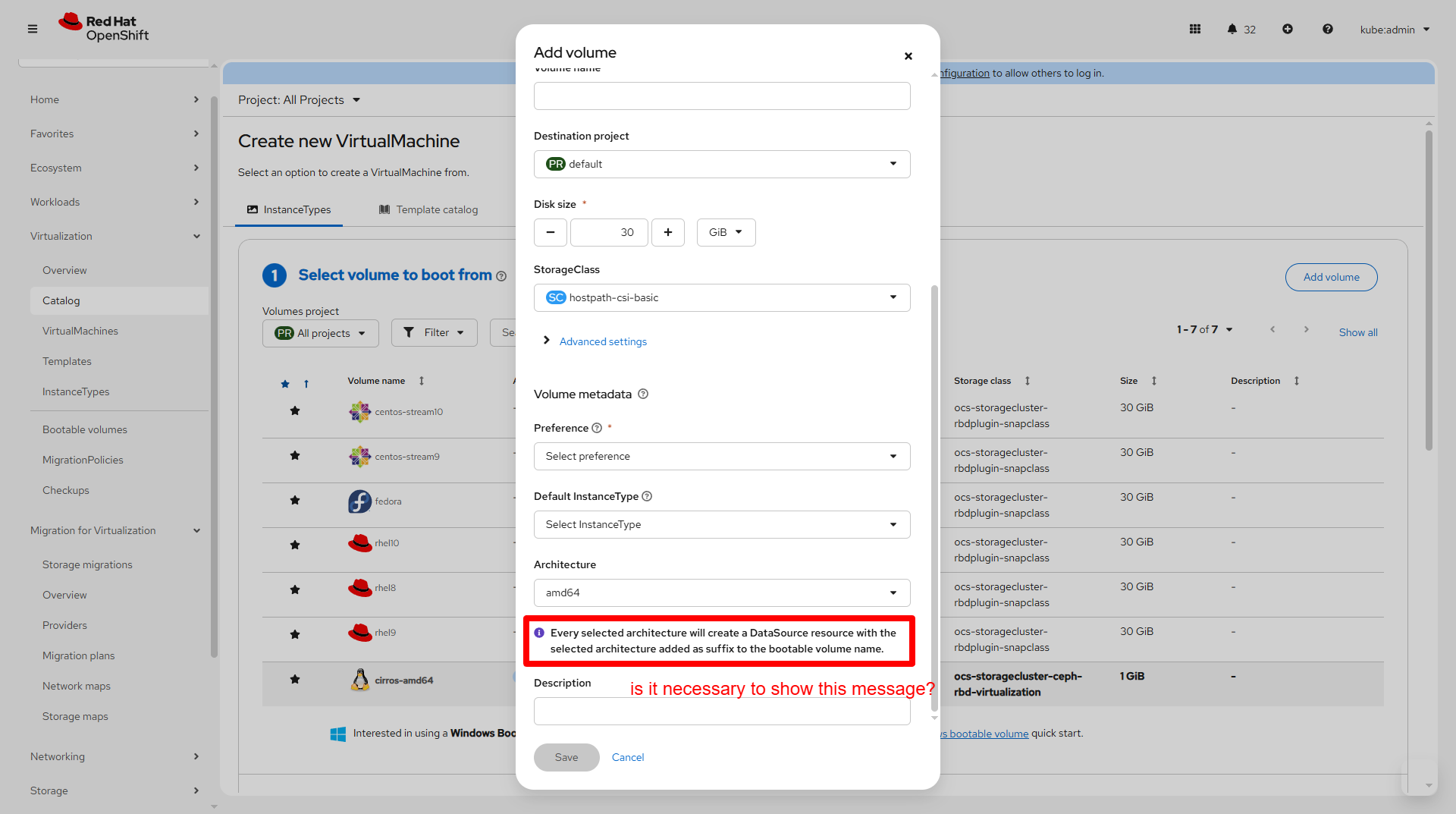Image resolution: width=1456 pixels, height=814 pixels.
Task: Open the Filter dropdown
Action: point(435,333)
